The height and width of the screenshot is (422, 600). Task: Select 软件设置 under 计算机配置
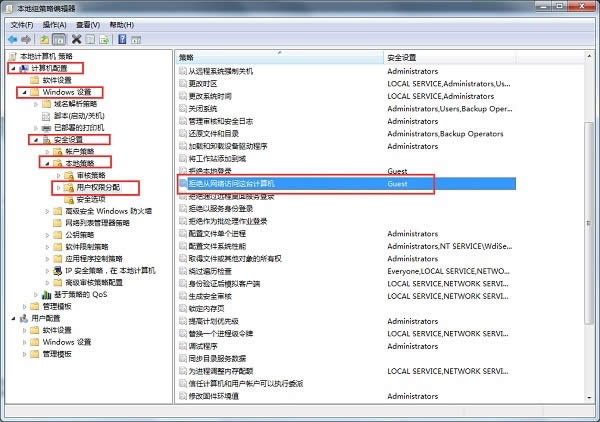[x=57, y=80]
